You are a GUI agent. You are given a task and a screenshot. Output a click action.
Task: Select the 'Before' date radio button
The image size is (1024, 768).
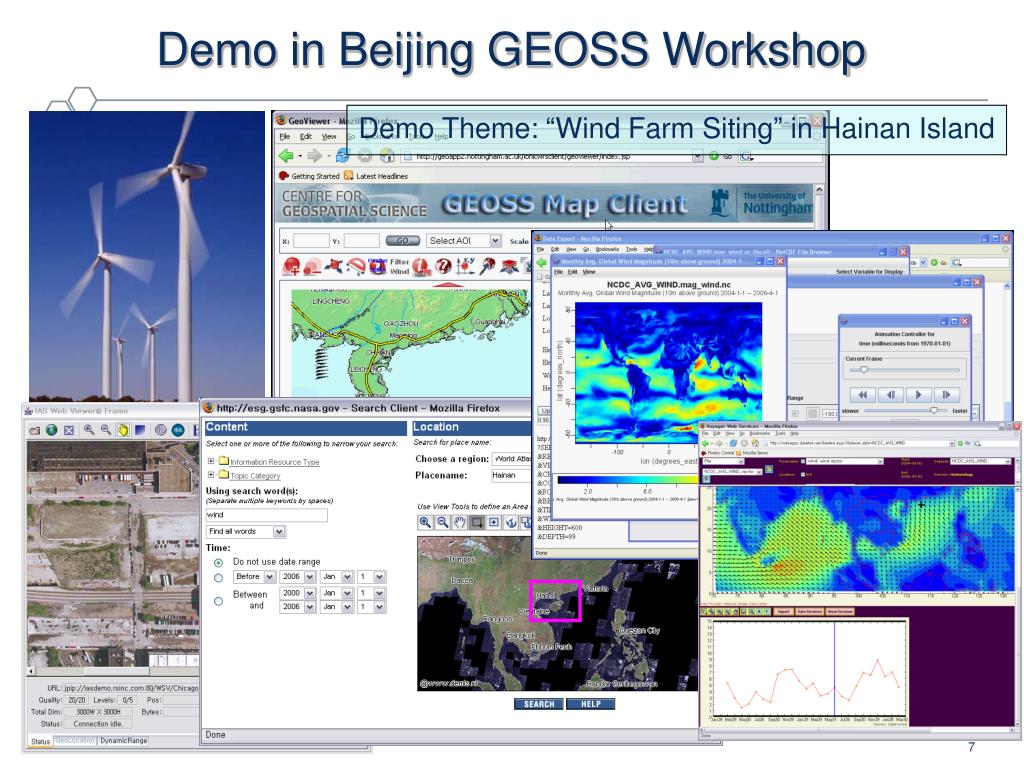click(219, 577)
